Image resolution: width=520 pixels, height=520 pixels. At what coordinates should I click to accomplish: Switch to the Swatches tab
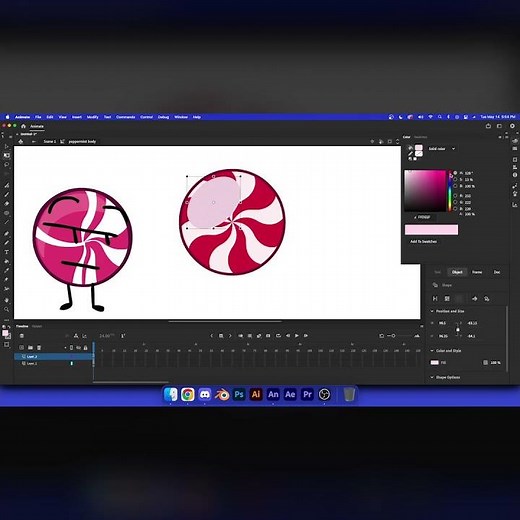(420, 137)
